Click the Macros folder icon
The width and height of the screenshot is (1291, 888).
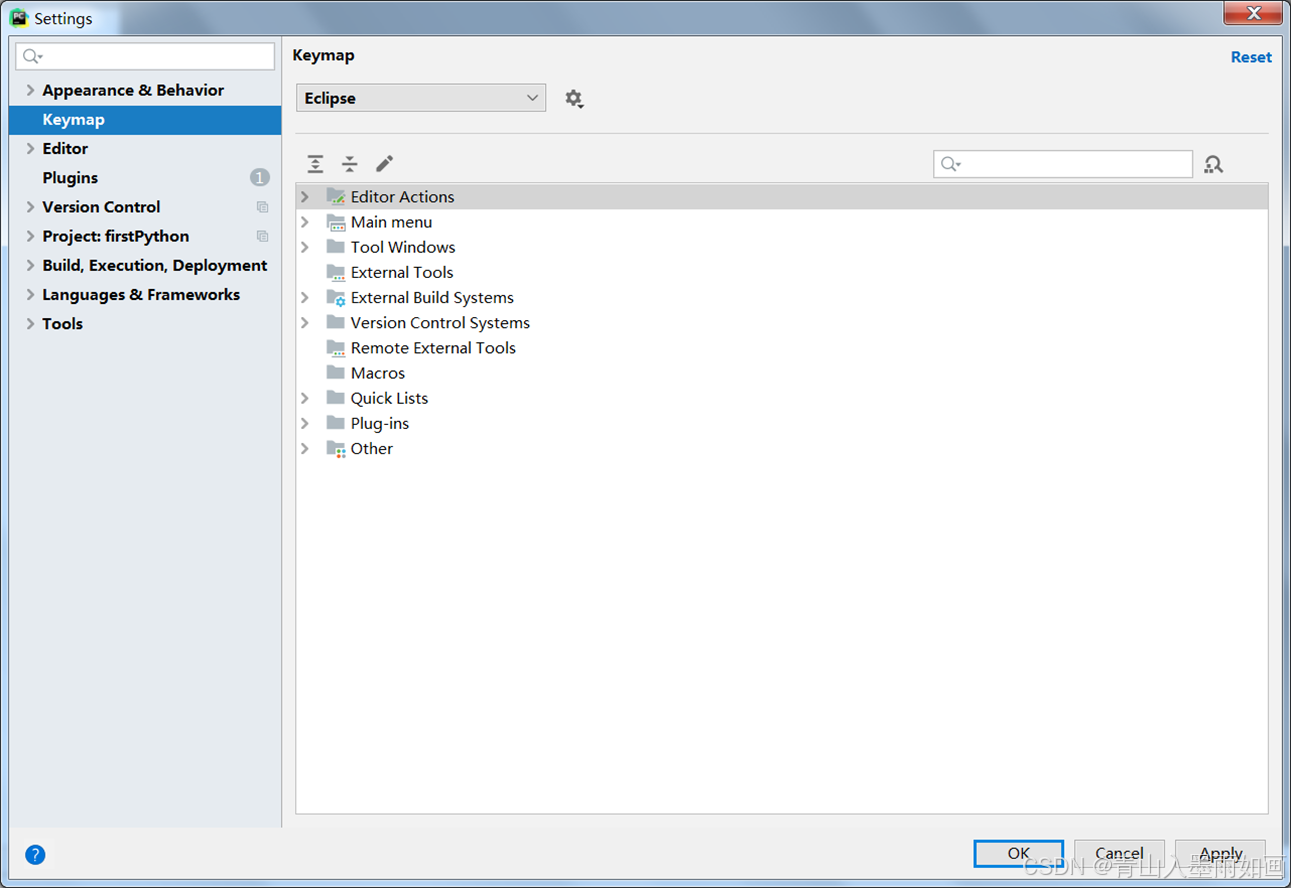tap(336, 372)
